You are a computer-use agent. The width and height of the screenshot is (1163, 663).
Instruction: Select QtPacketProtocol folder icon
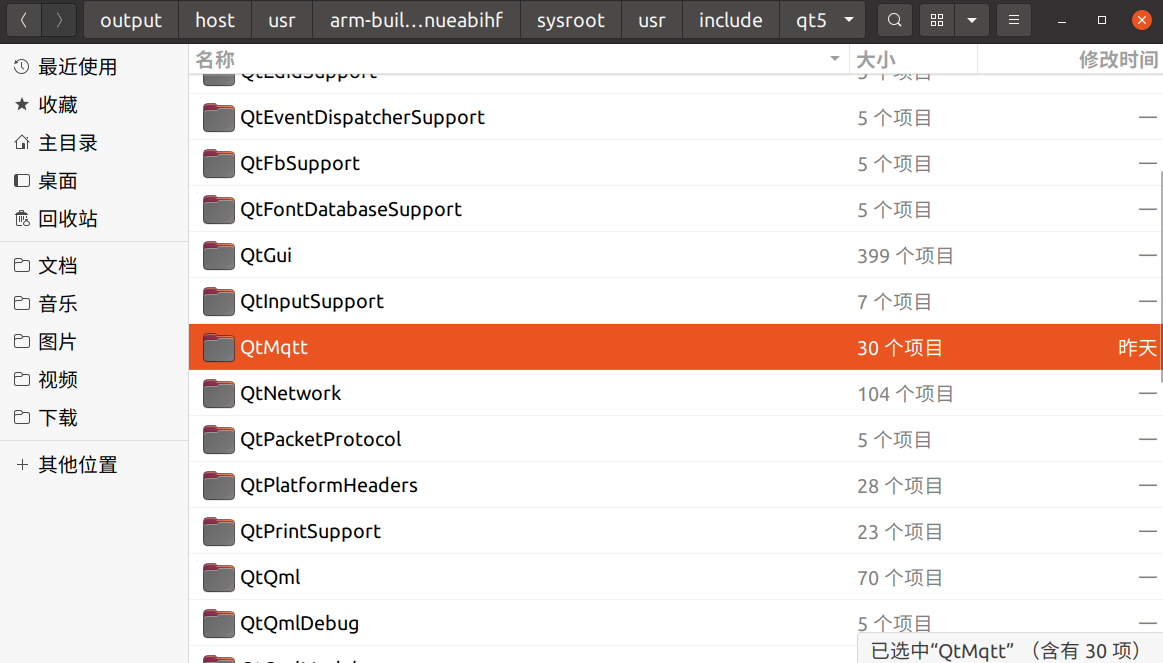[219, 439]
